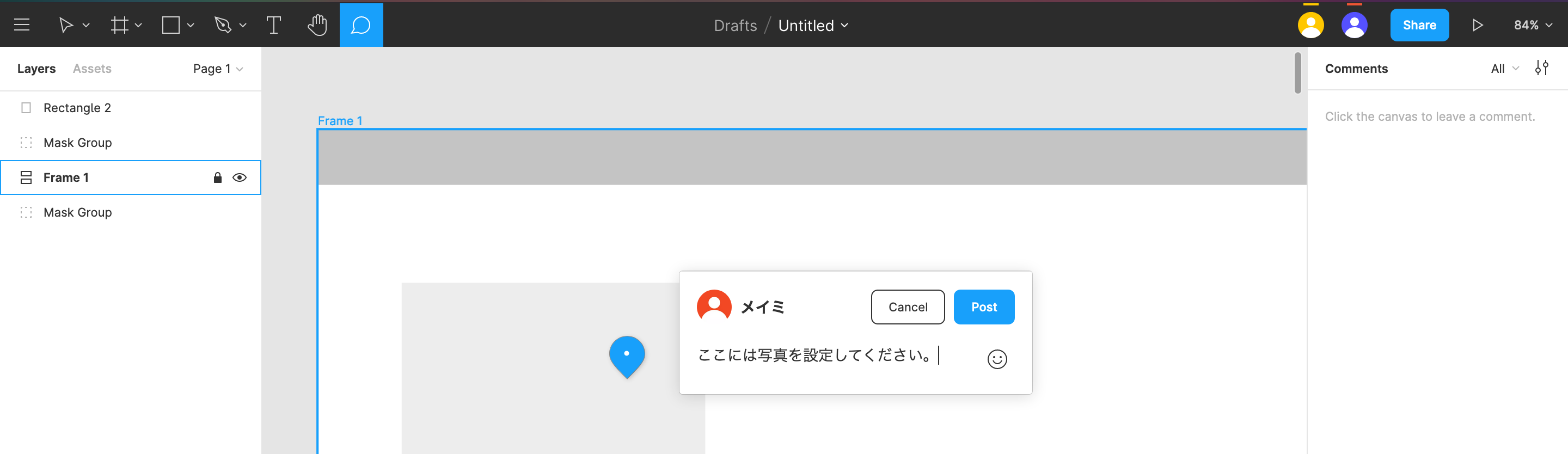Click the Comments panel heading
The width and height of the screenshot is (1568, 454).
click(x=1356, y=69)
